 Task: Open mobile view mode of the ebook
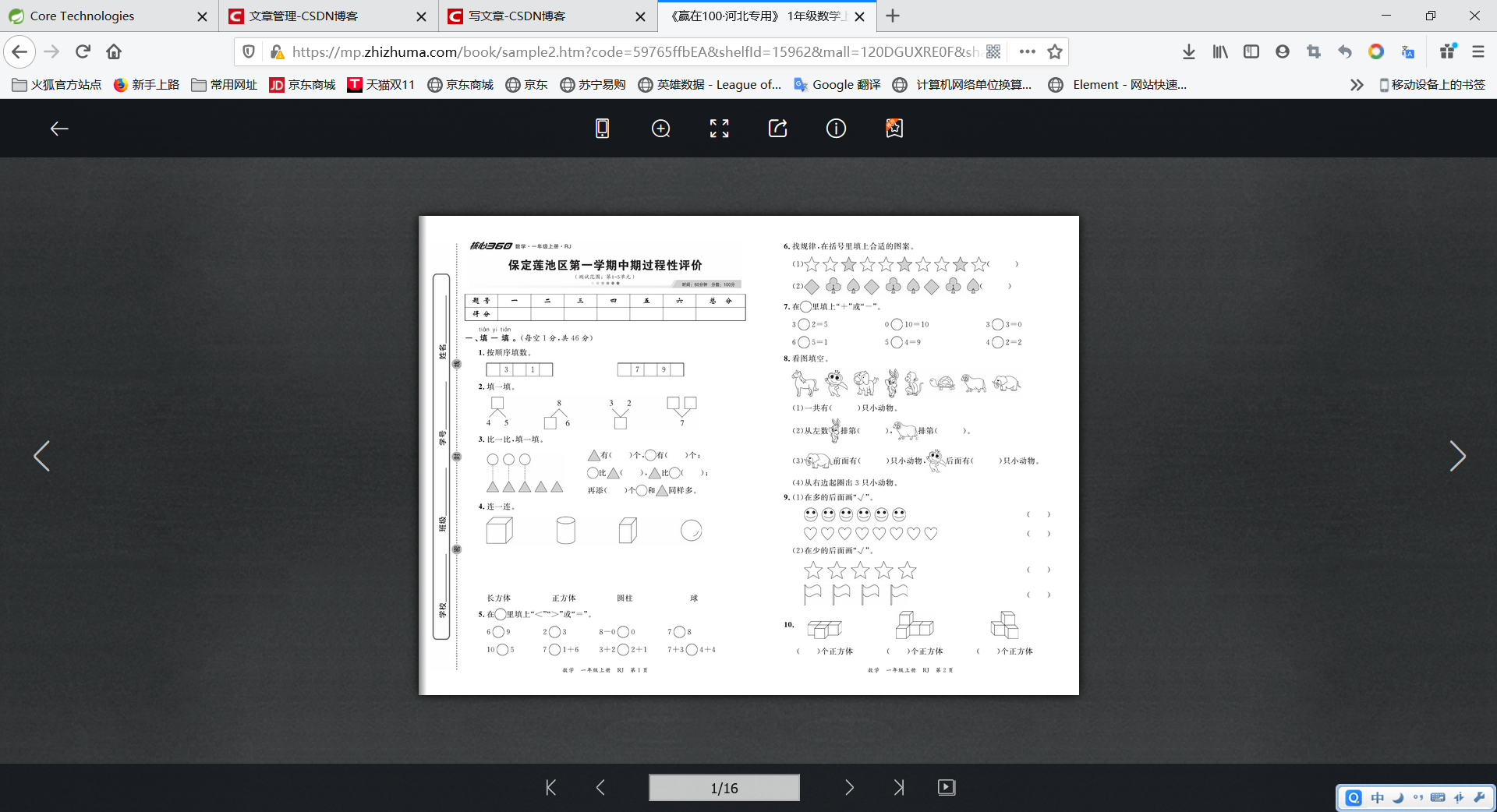(602, 129)
